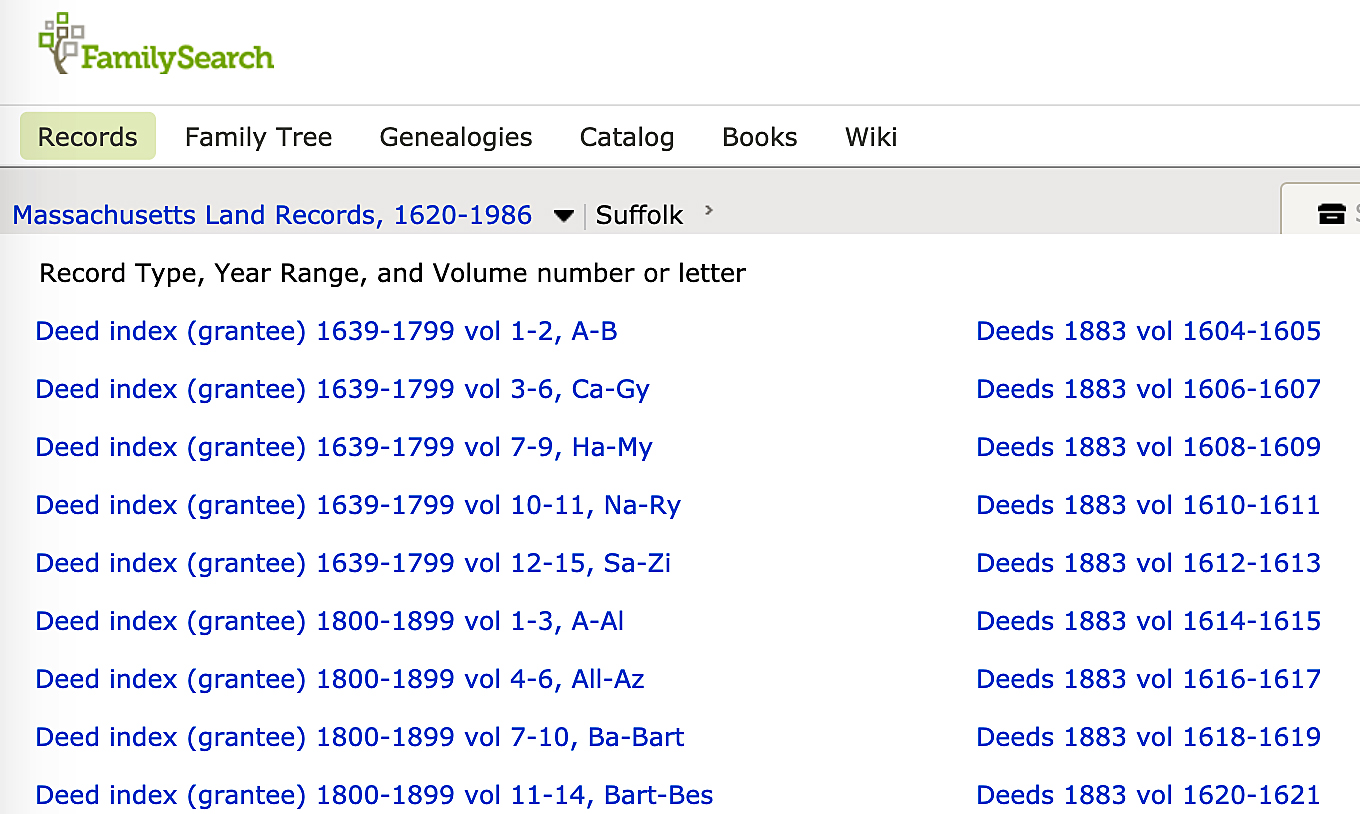The height and width of the screenshot is (814, 1360).
Task: Open Deeds 1883 vol 1604-1605
Action: click(x=1147, y=331)
